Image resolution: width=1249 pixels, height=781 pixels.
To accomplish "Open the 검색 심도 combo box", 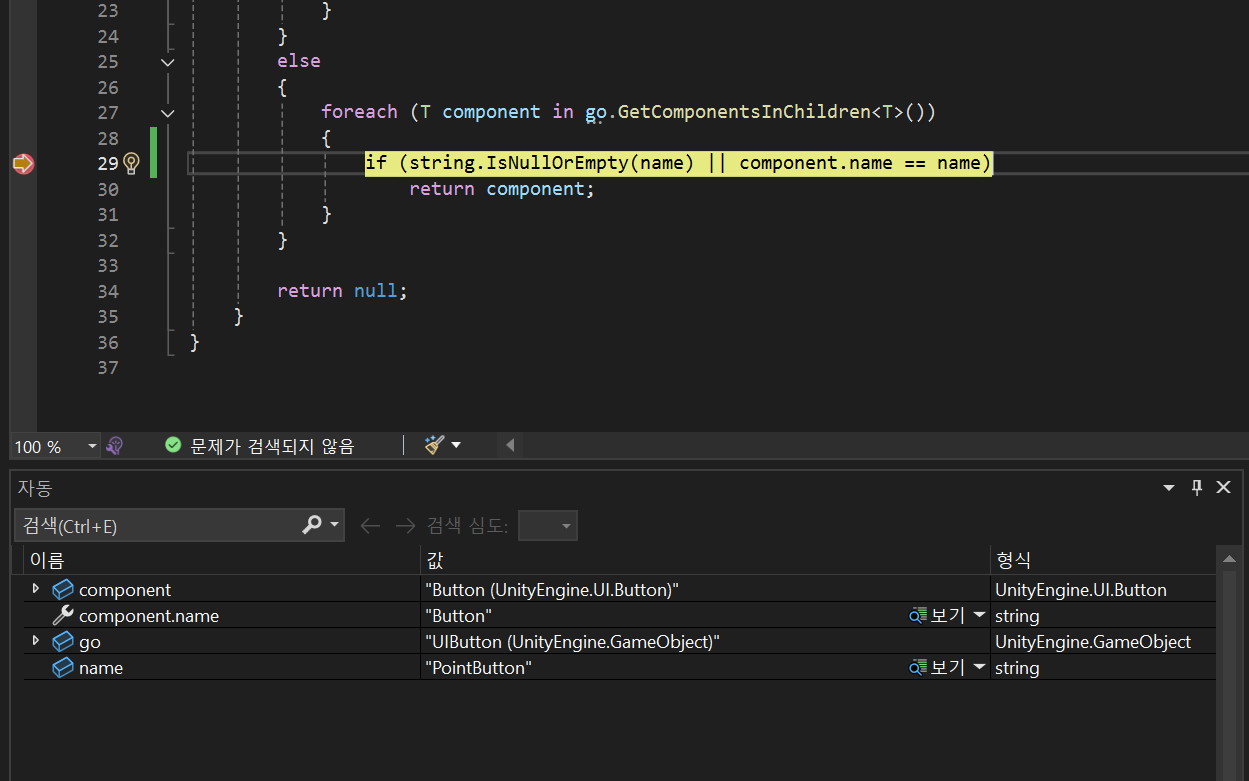I will (548, 525).
